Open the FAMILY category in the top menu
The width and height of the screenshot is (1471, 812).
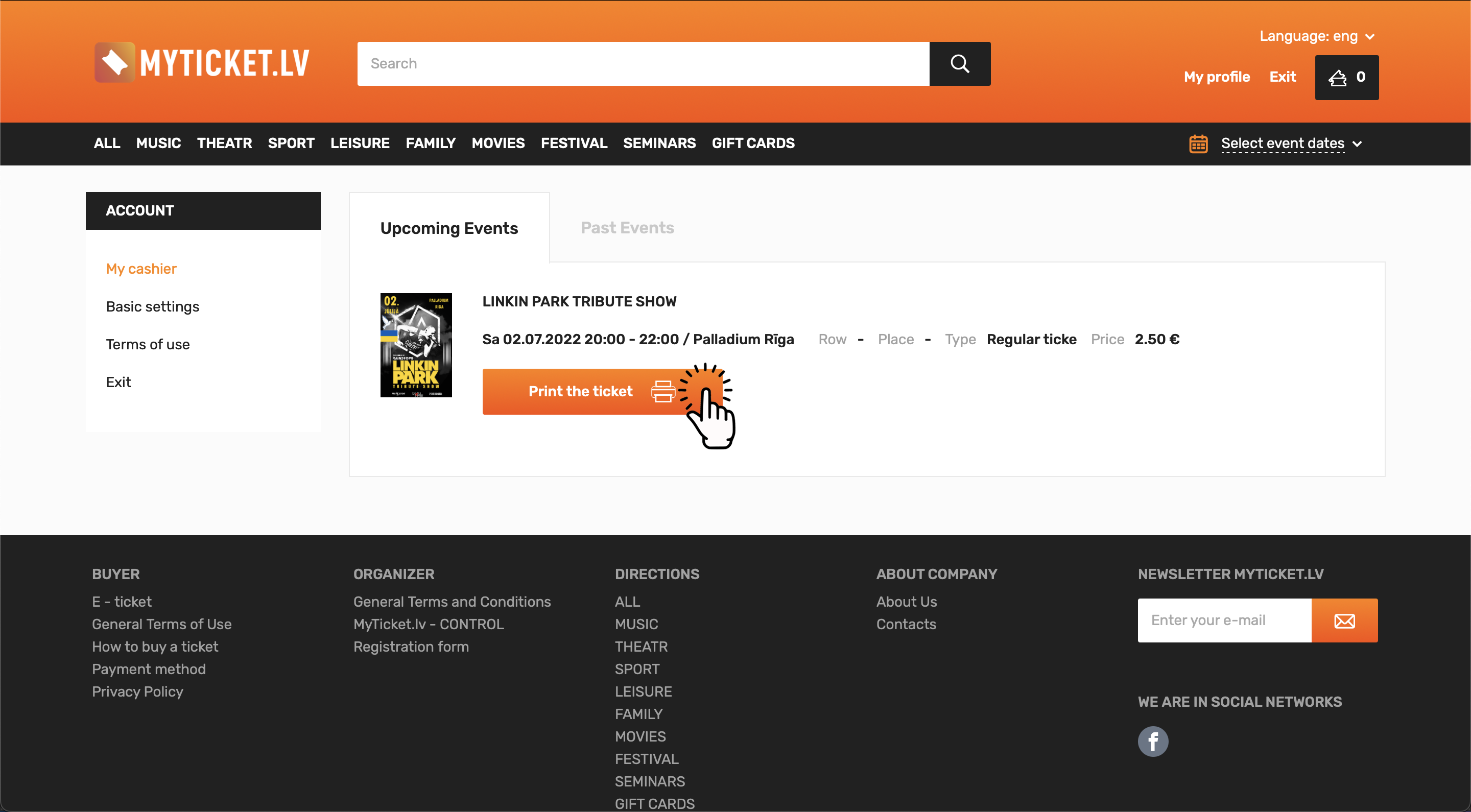(x=431, y=144)
